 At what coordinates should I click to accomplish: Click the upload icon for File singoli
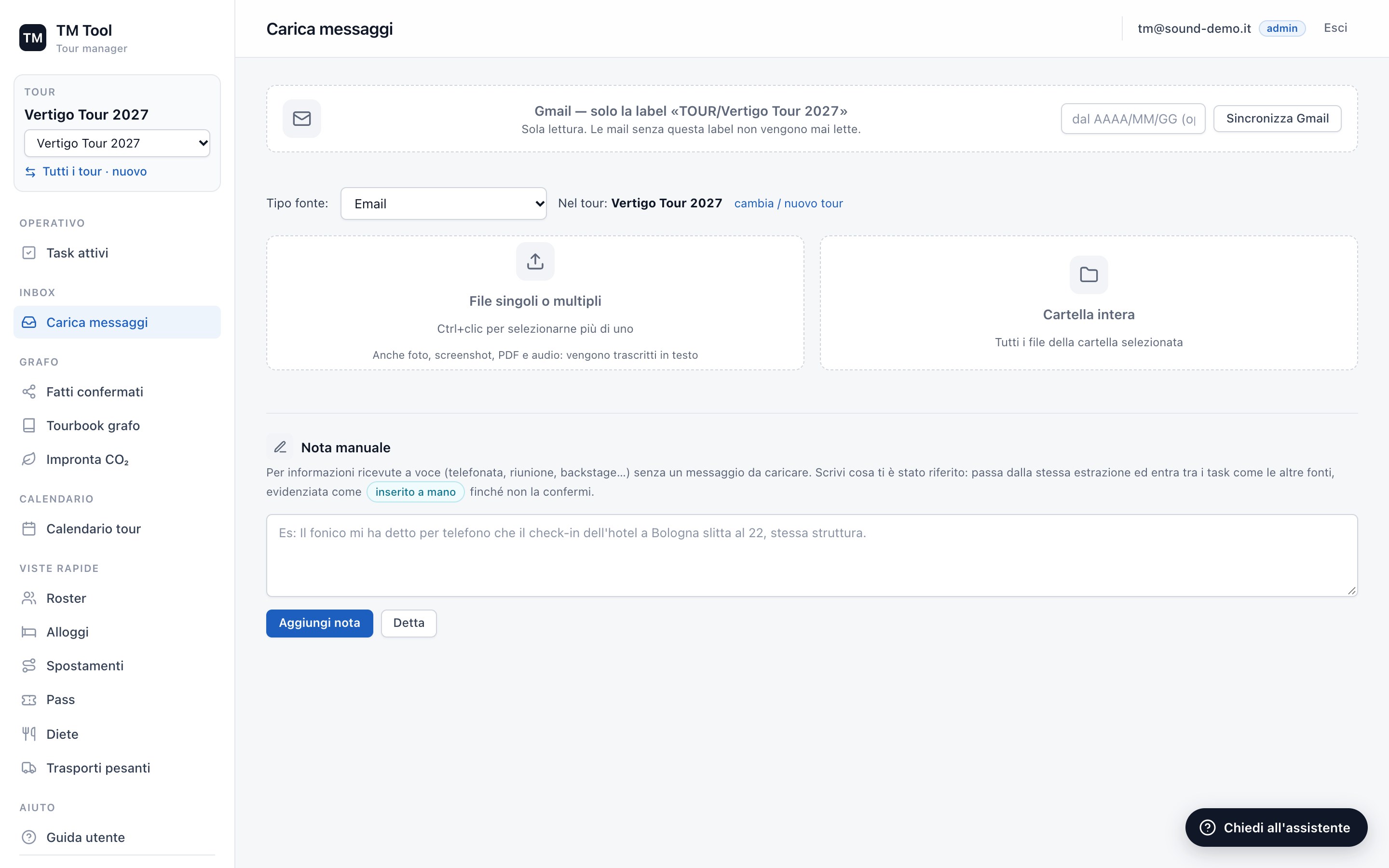tap(535, 261)
